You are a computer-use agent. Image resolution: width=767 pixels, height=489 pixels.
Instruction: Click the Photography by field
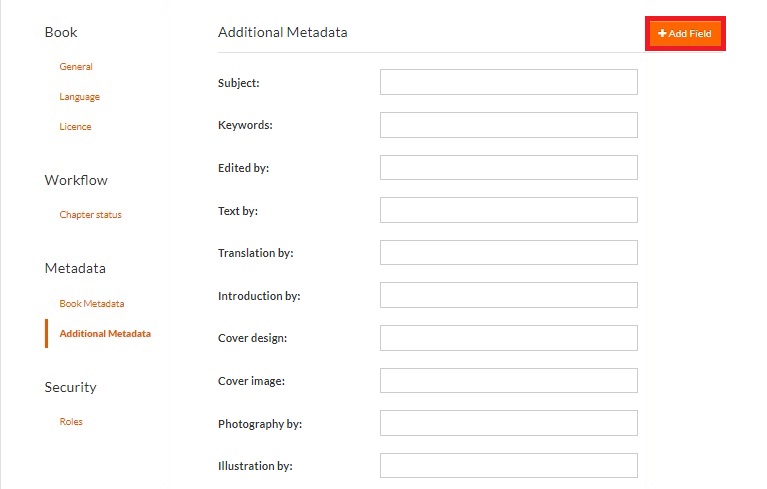click(x=508, y=423)
